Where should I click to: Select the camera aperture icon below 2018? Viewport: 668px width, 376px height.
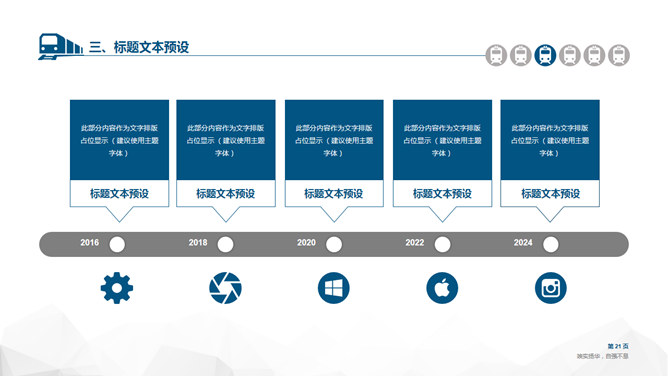coord(225,288)
